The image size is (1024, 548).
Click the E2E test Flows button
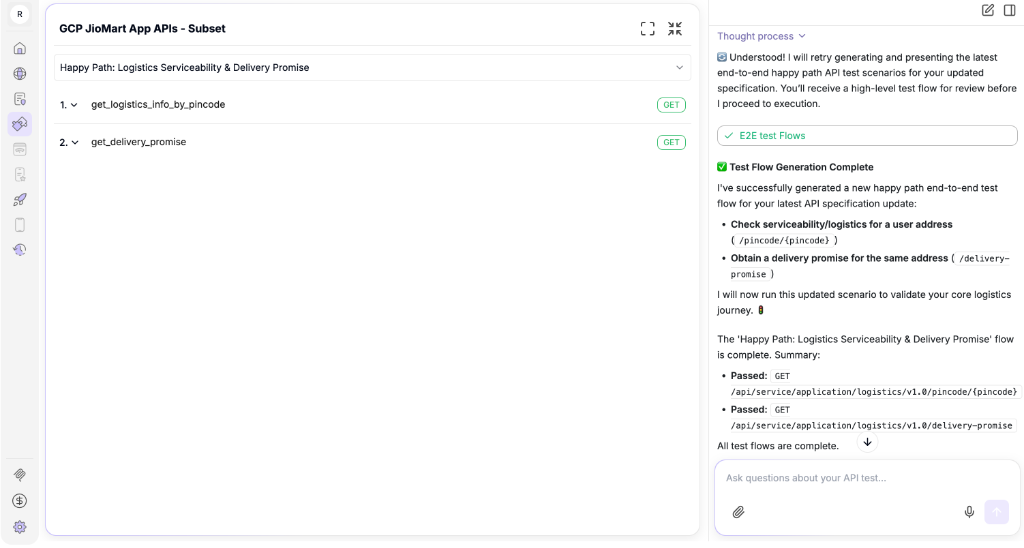(x=866, y=135)
